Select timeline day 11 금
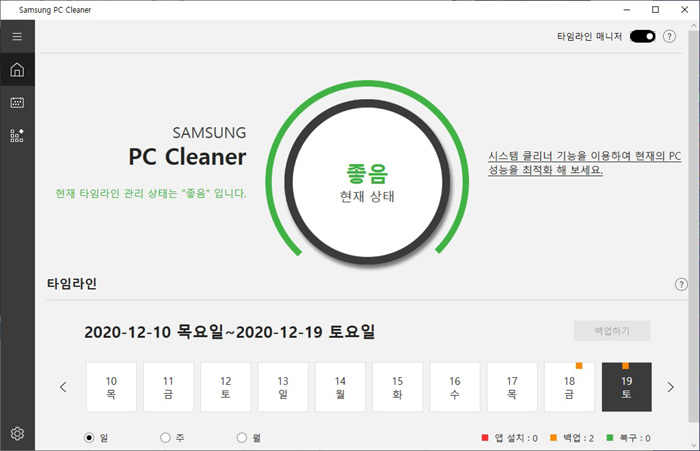This screenshot has height=451, width=700. point(168,387)
